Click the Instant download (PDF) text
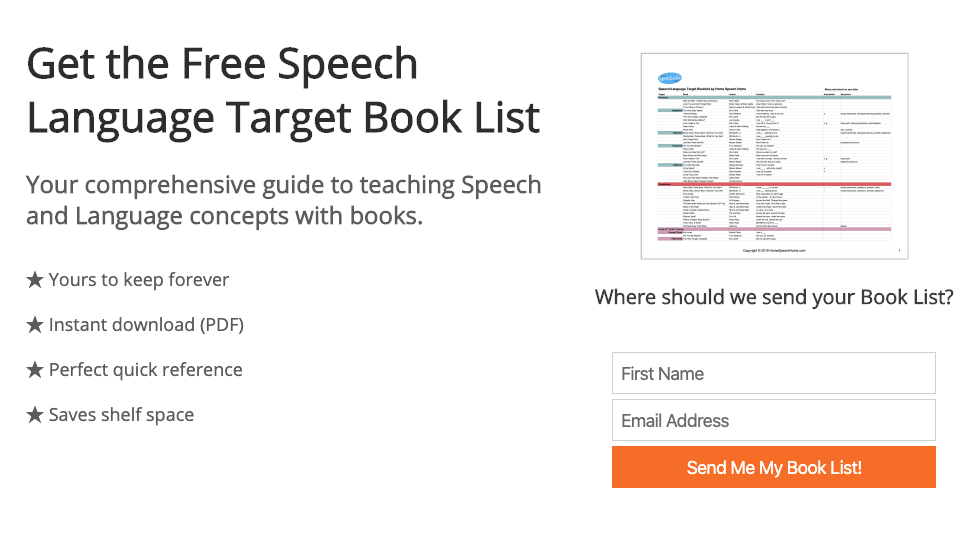Image resolution: width=977 pixels, height=533 pixels. [146, 325]
